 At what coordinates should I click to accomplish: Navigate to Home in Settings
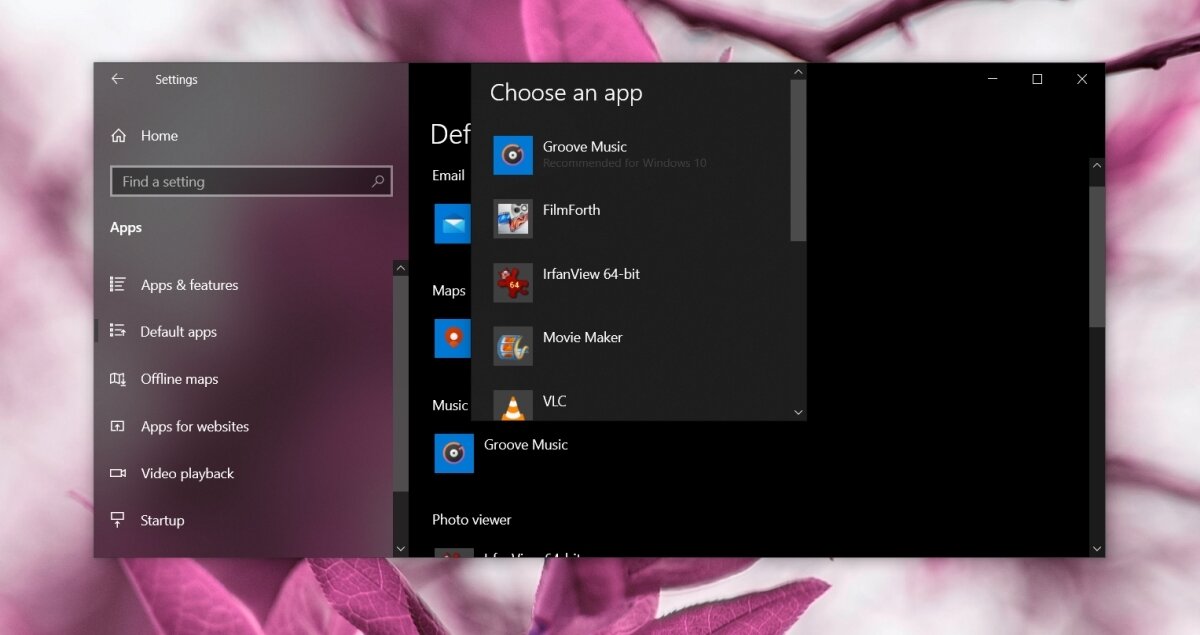(x=160, y=135)
